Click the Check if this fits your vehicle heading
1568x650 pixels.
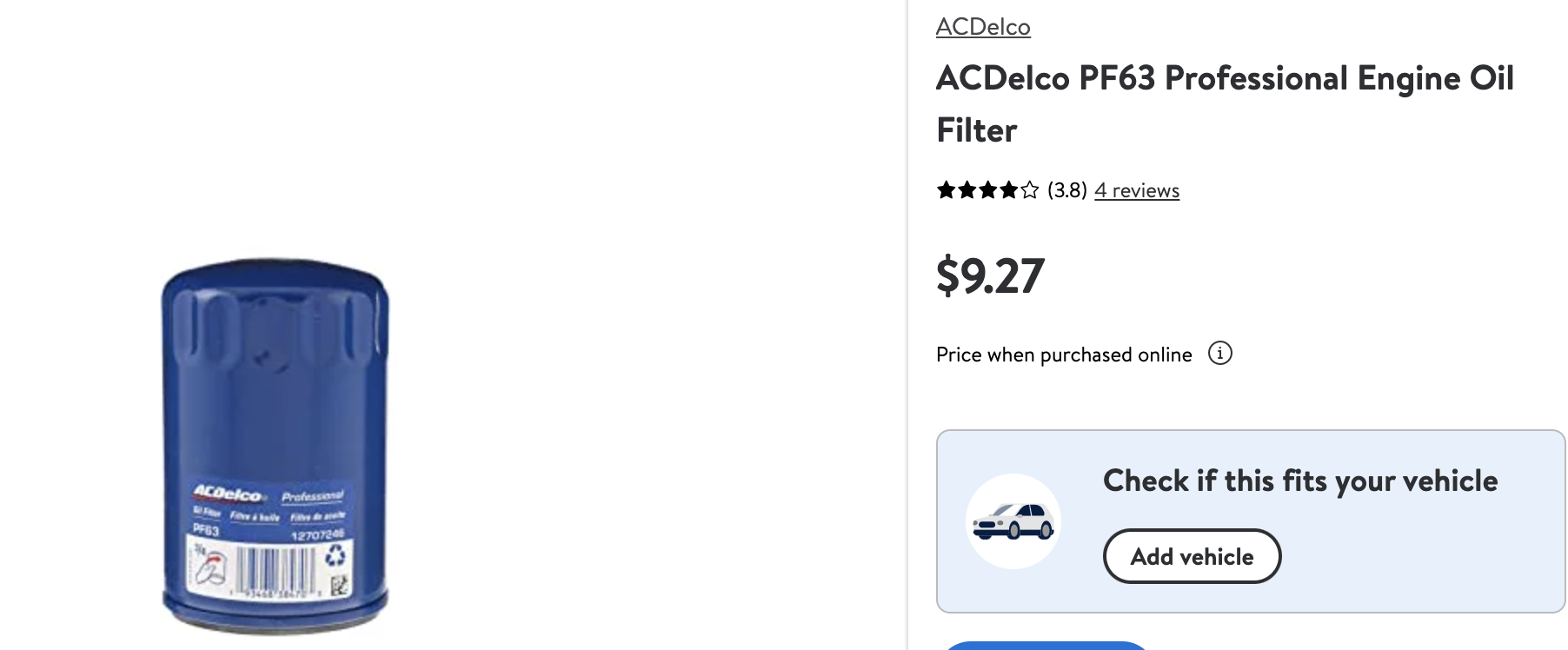click(x=1300, y=481)
